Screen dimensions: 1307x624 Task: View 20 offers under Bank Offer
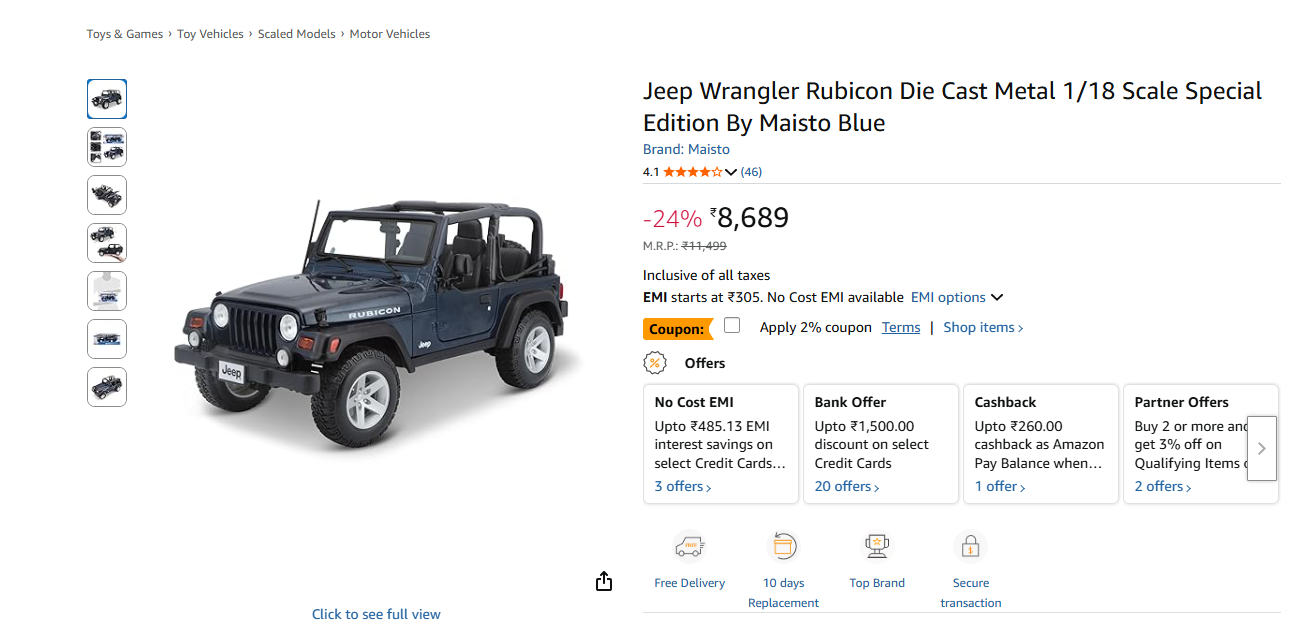(x=847, y=487)
